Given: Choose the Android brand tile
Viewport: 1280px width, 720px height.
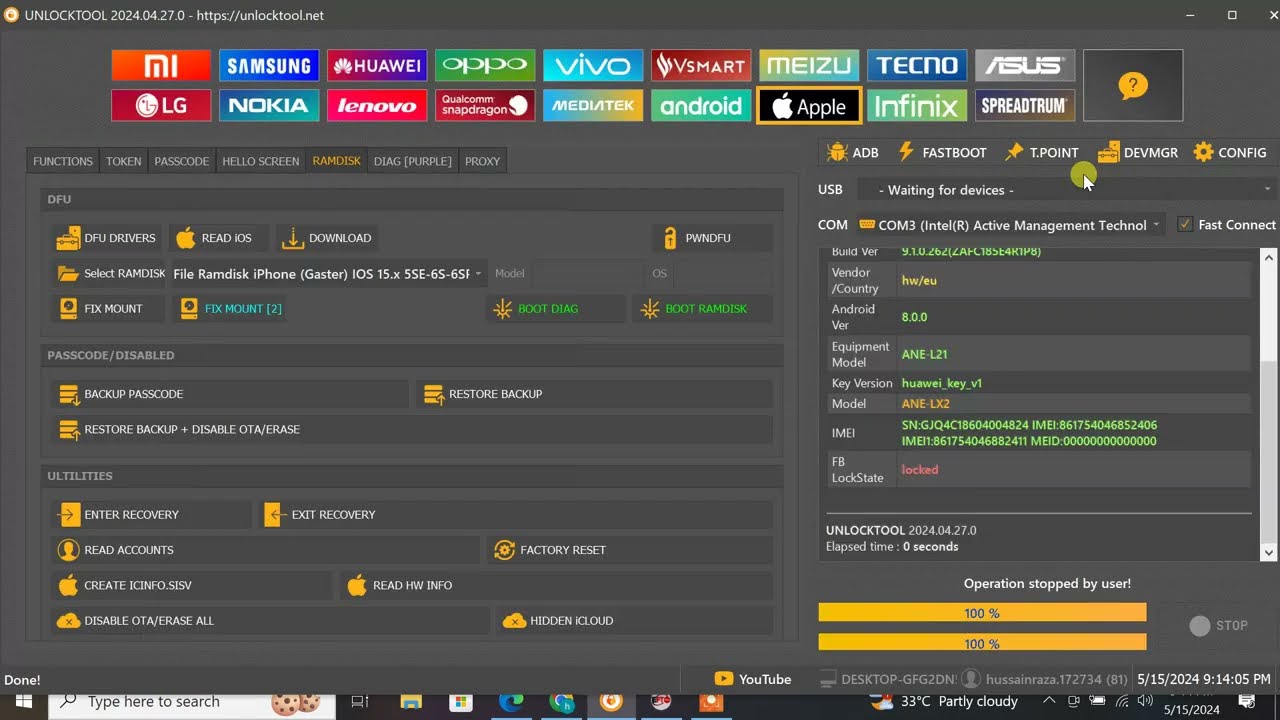Looking at the screenshot, I should pyautogui.click(x=701, y=105).
